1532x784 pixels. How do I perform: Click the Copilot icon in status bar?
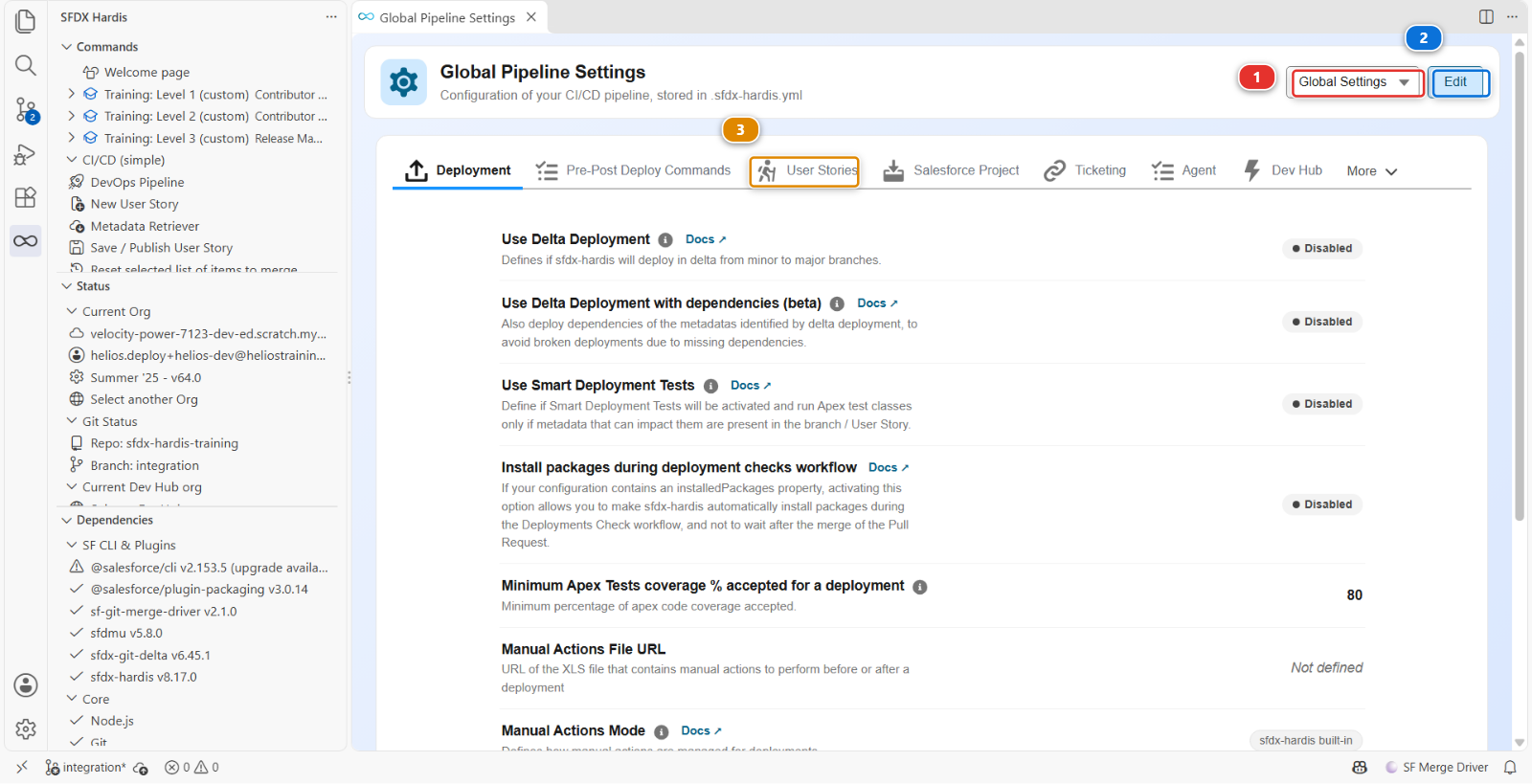click(1360, 768)
